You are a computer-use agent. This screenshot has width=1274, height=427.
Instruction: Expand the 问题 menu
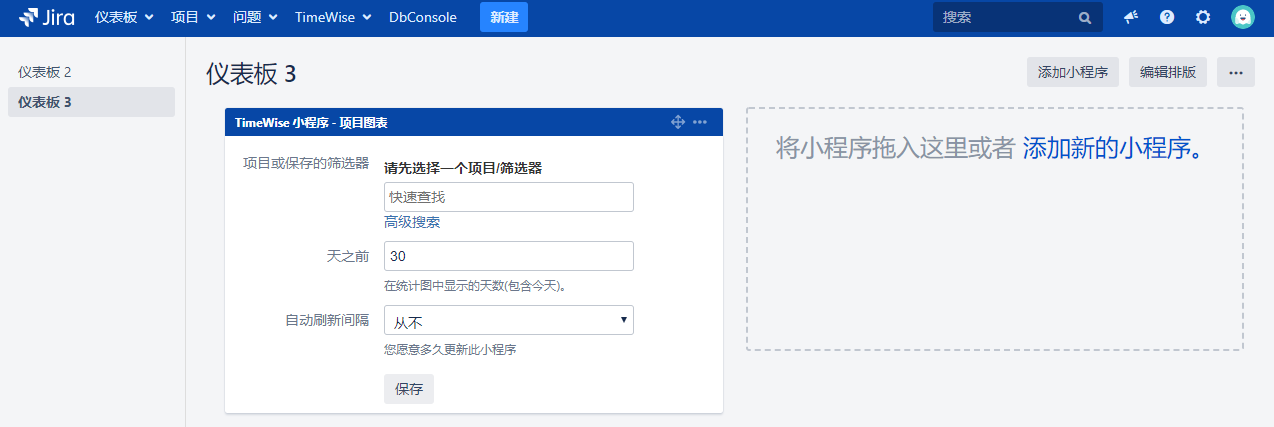point(254,17)
